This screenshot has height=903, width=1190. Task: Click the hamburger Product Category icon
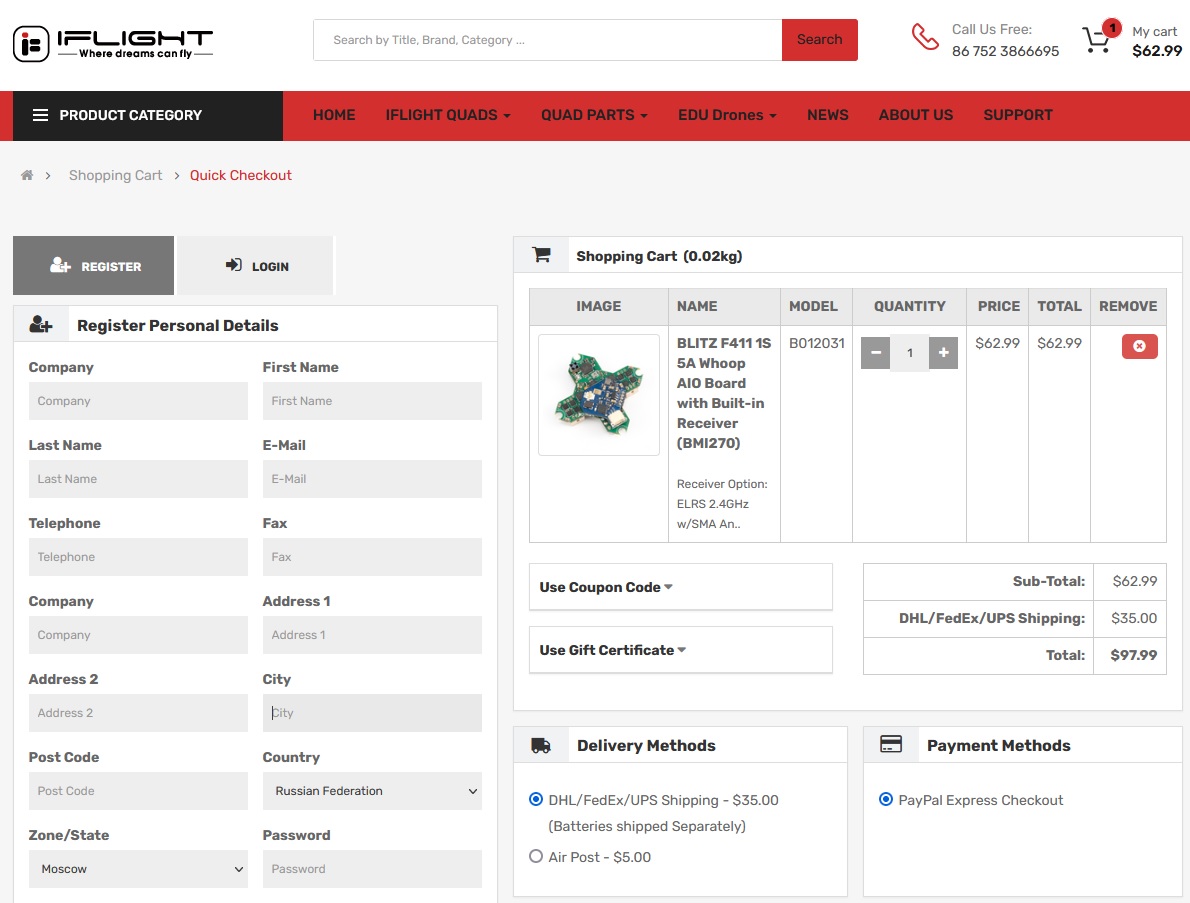click(x=40, y=115)
